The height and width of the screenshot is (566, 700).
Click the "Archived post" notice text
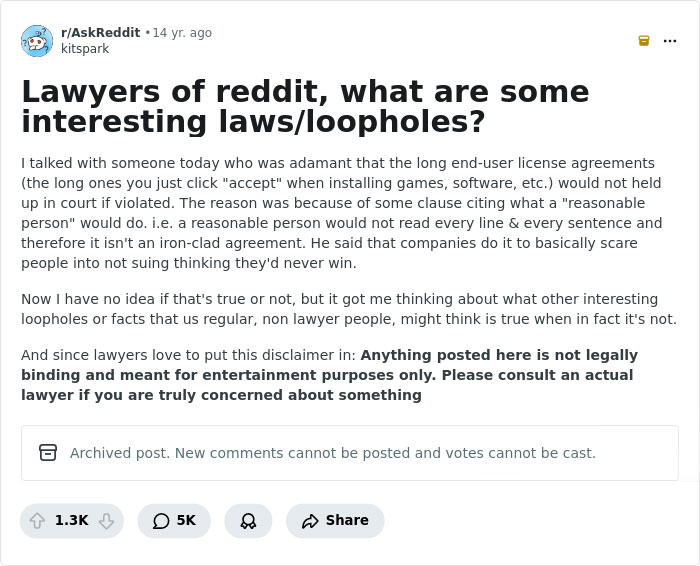332,453
